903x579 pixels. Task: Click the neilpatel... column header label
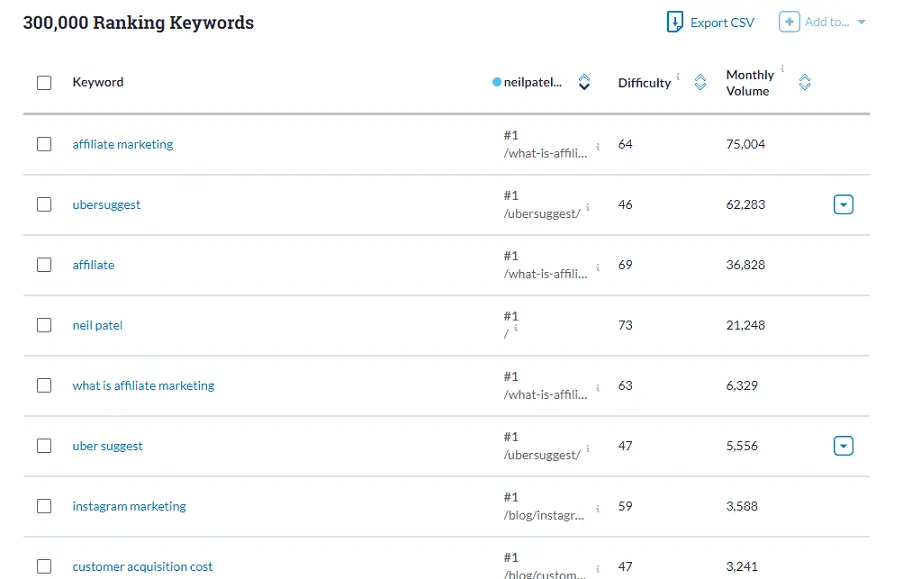point(533,82)
